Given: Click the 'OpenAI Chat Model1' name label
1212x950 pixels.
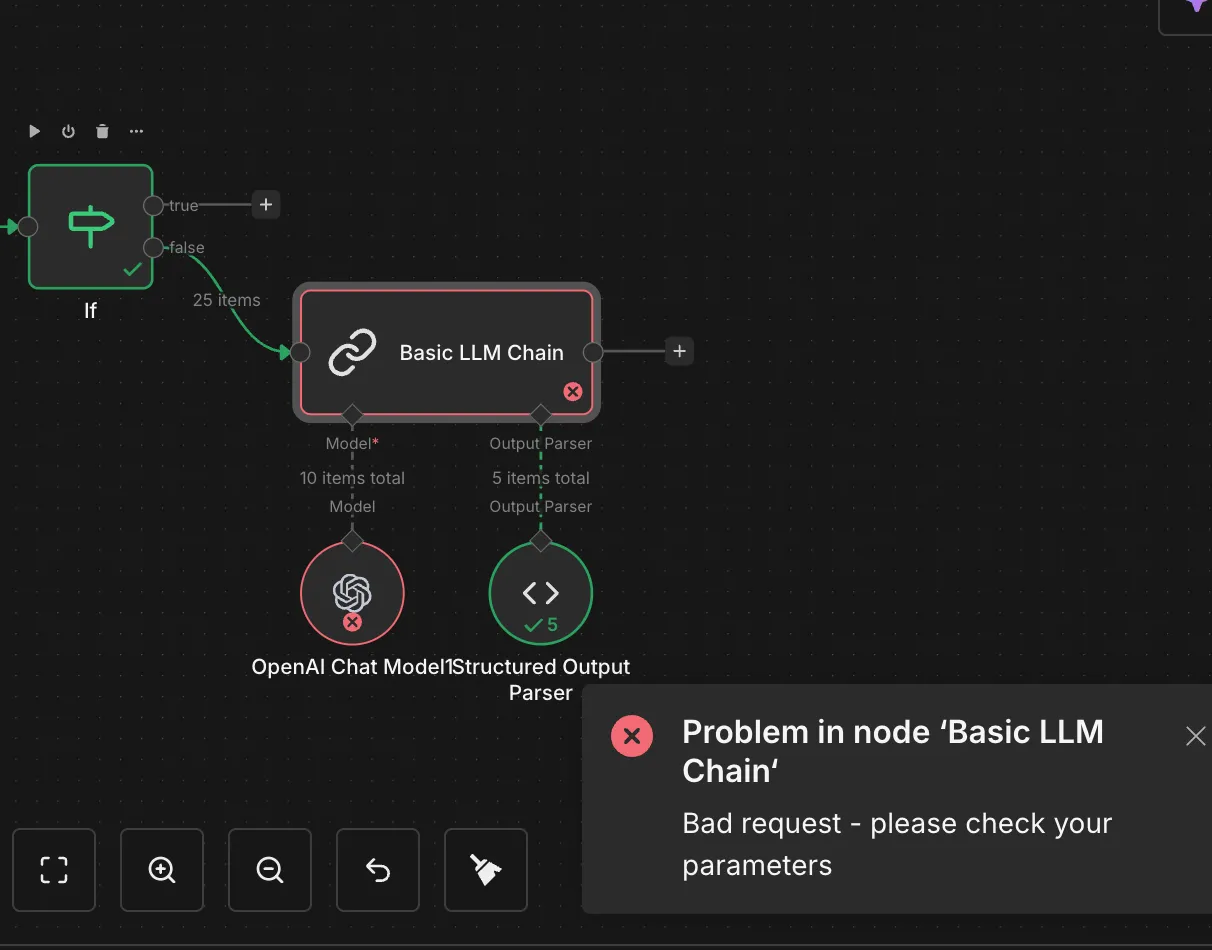Looking at the screenshot, I should point(352,667).
